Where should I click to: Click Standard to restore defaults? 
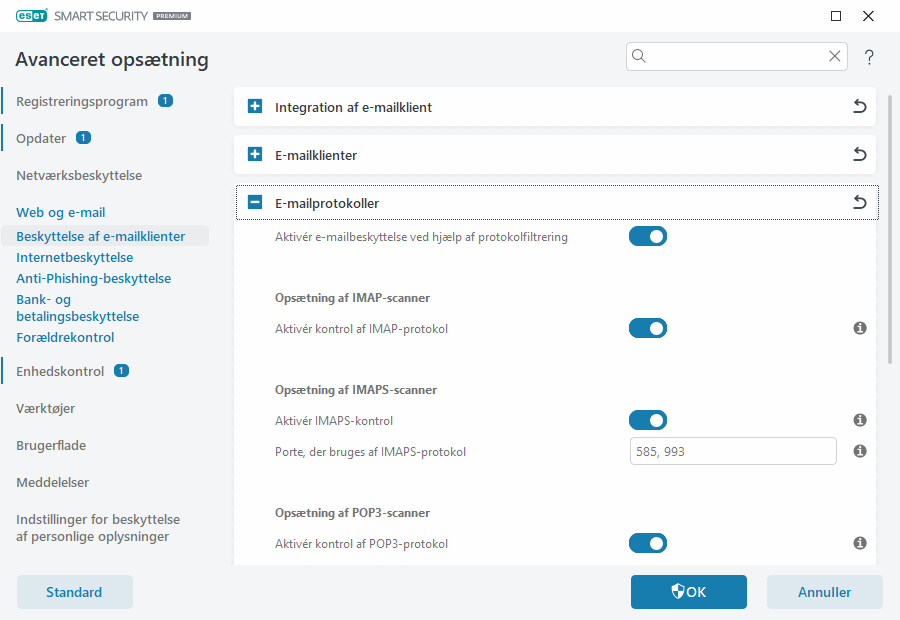pos(74,592)
